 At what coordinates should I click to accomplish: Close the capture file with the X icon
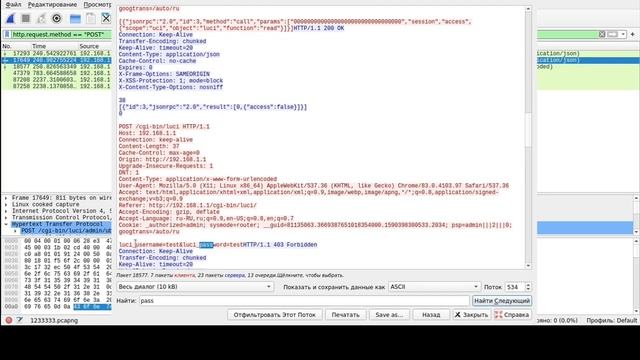pos(106,18)
